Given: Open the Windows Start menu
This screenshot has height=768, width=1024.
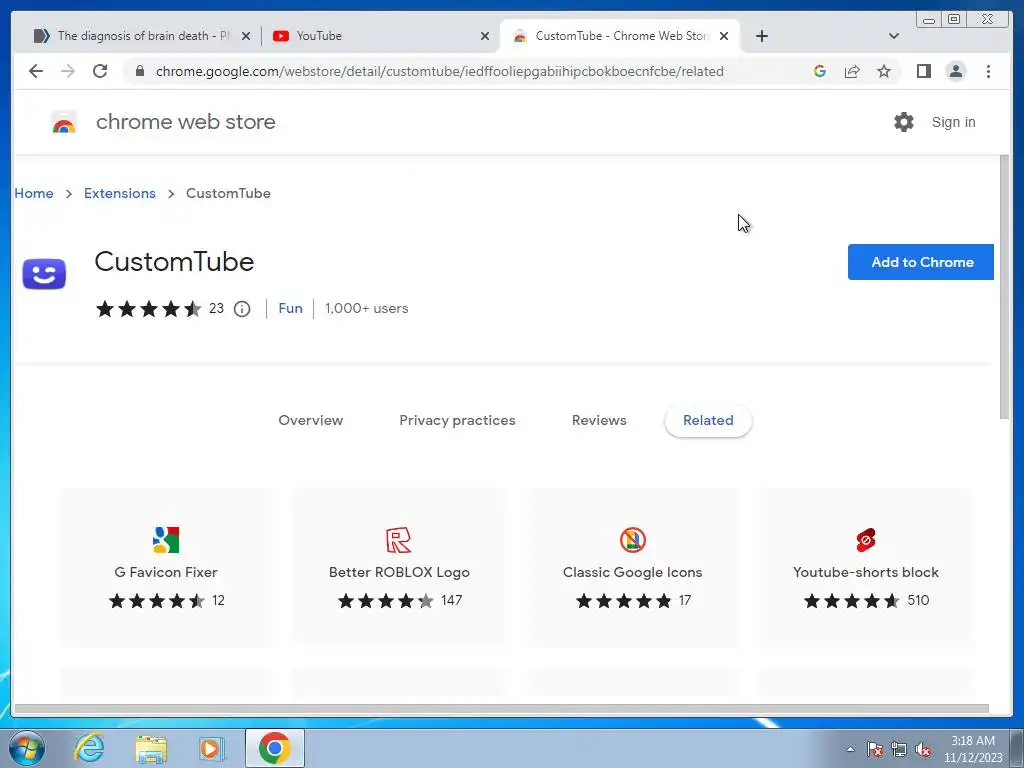Looking at the screenshot, I should (27, 748).
